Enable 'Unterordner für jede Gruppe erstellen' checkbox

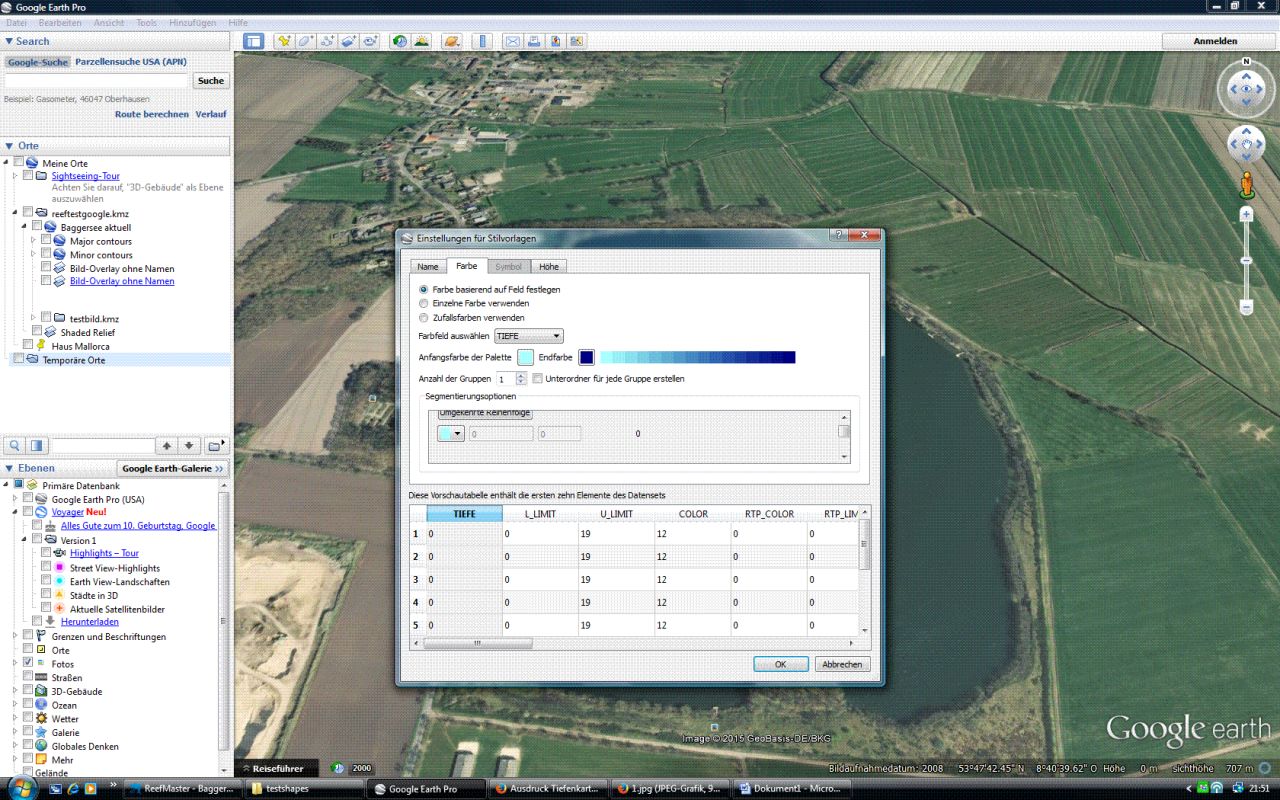click(x=538, y=379)
